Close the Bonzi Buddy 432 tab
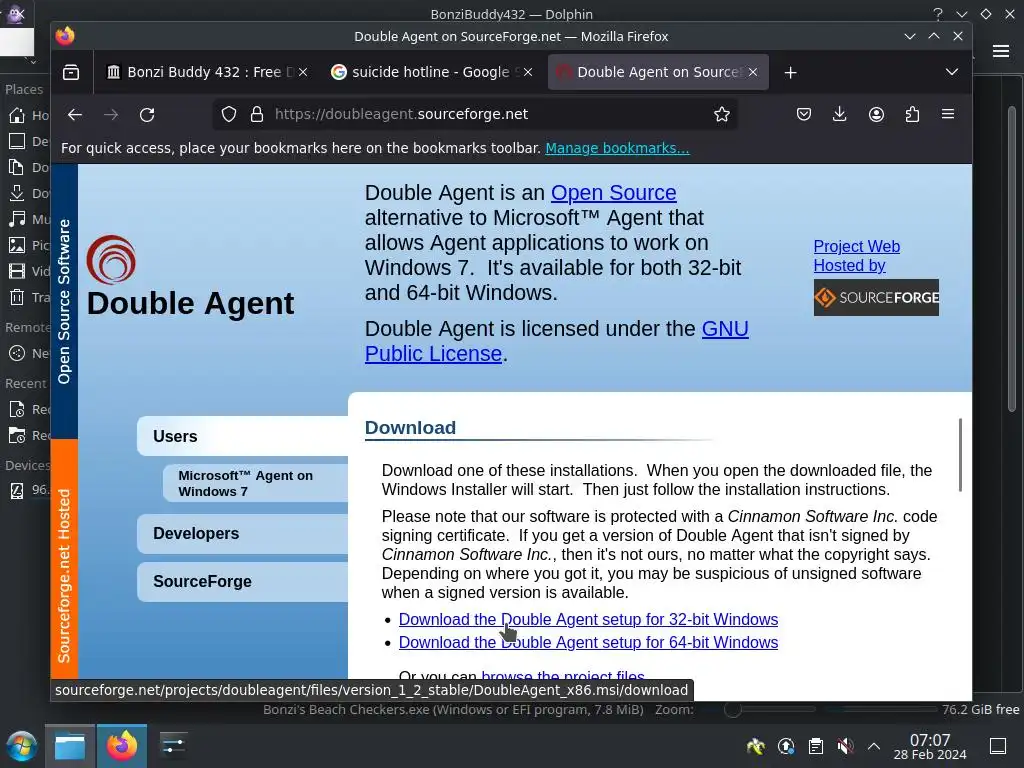The height and width of the screenshot is (768, 1024). click(303, 72)
